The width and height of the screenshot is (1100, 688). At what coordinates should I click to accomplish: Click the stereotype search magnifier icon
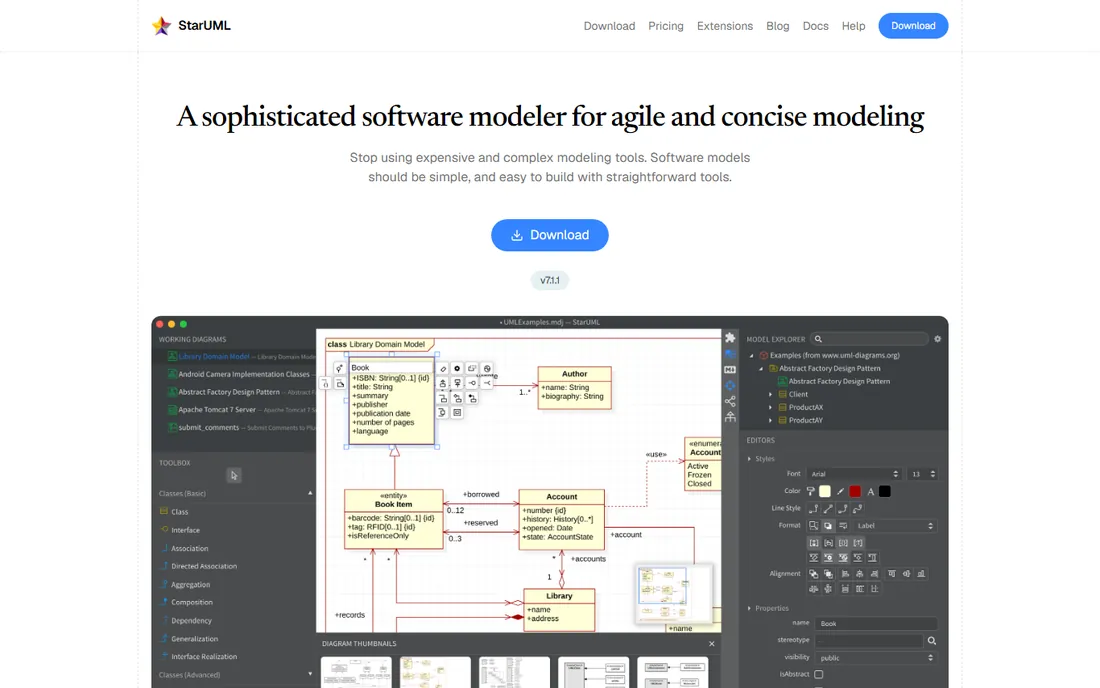pyautogui.click(x=932, y=640)
